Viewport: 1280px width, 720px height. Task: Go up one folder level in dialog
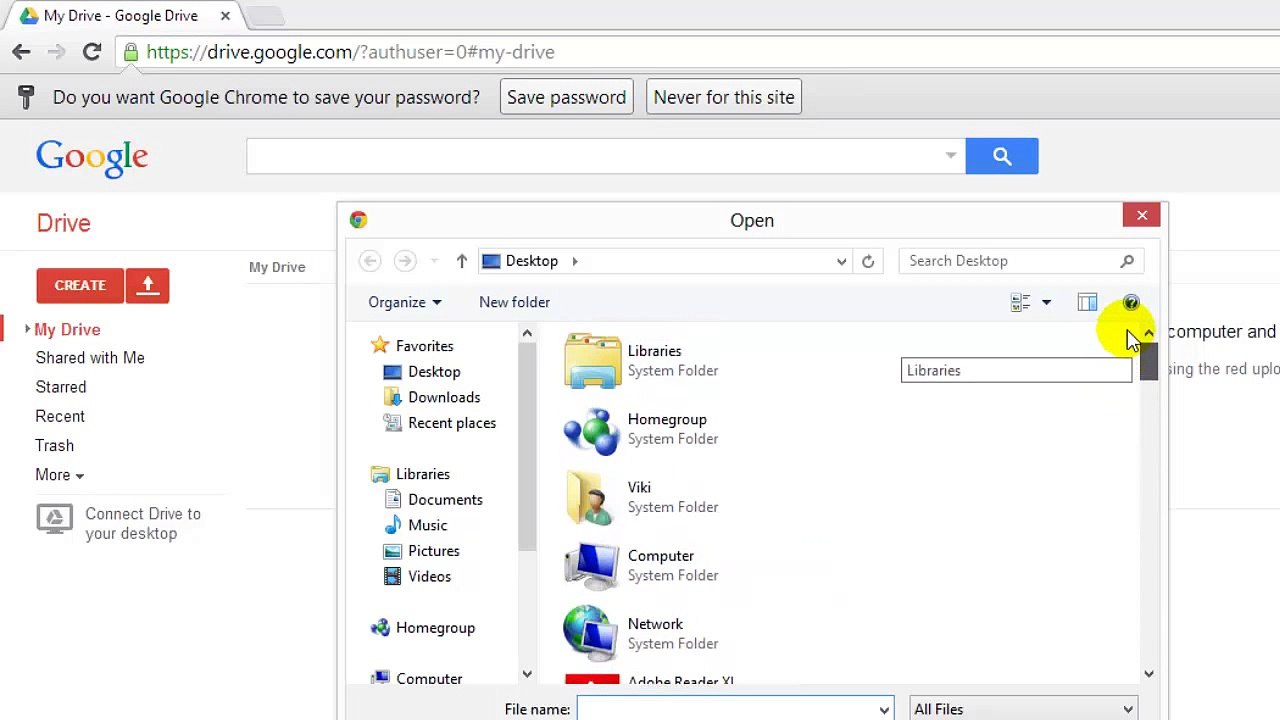click(461, 261)
